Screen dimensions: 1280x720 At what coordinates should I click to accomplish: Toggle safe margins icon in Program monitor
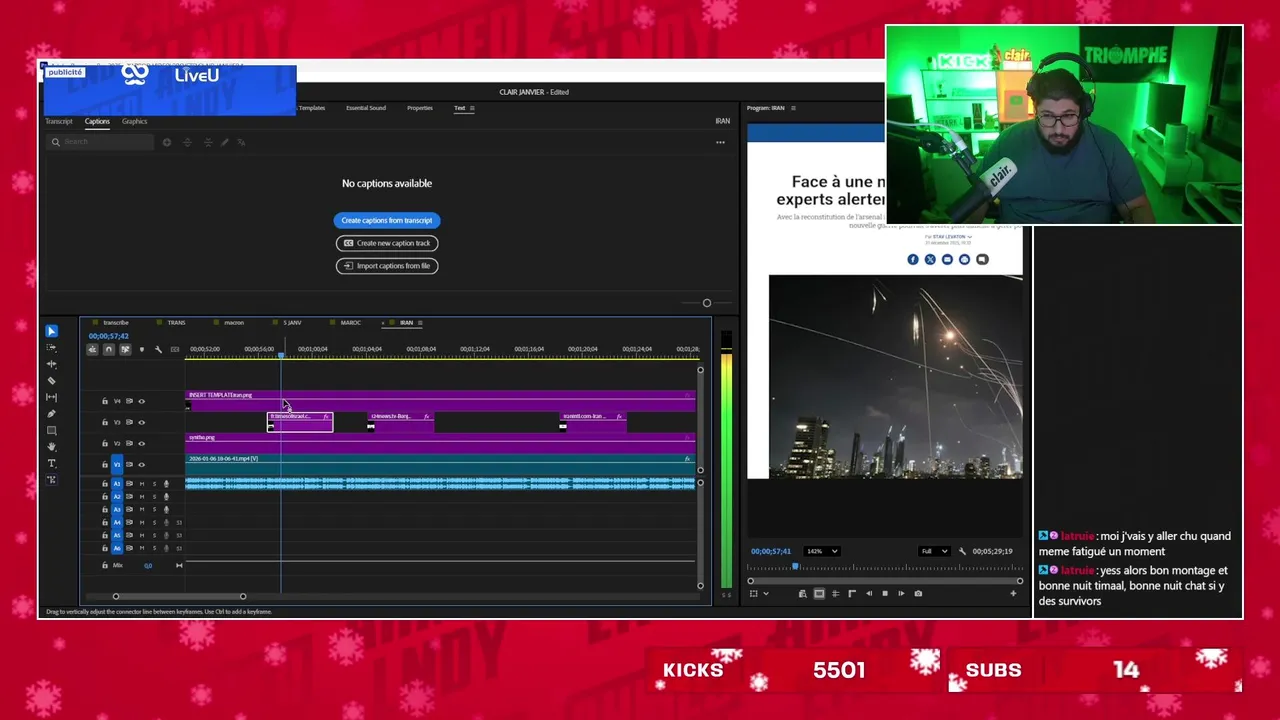click(x=819, y=593)
